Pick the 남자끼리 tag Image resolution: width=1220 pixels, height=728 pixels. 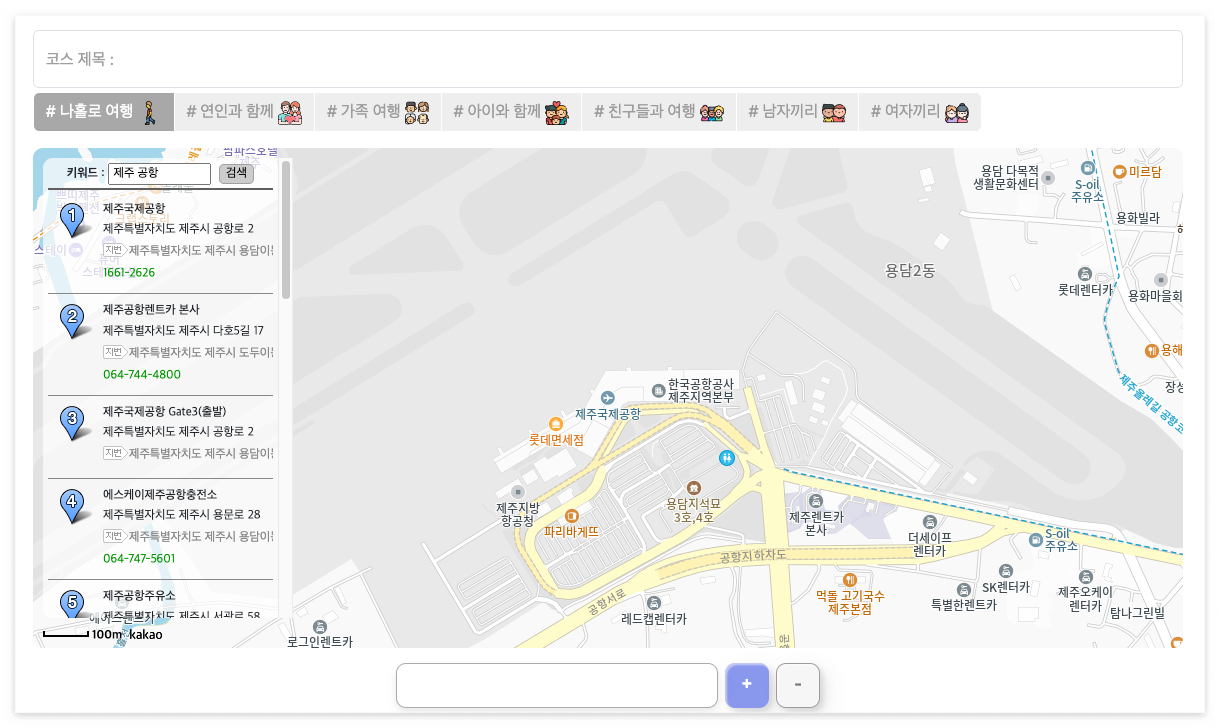click(x=797, y=112)
